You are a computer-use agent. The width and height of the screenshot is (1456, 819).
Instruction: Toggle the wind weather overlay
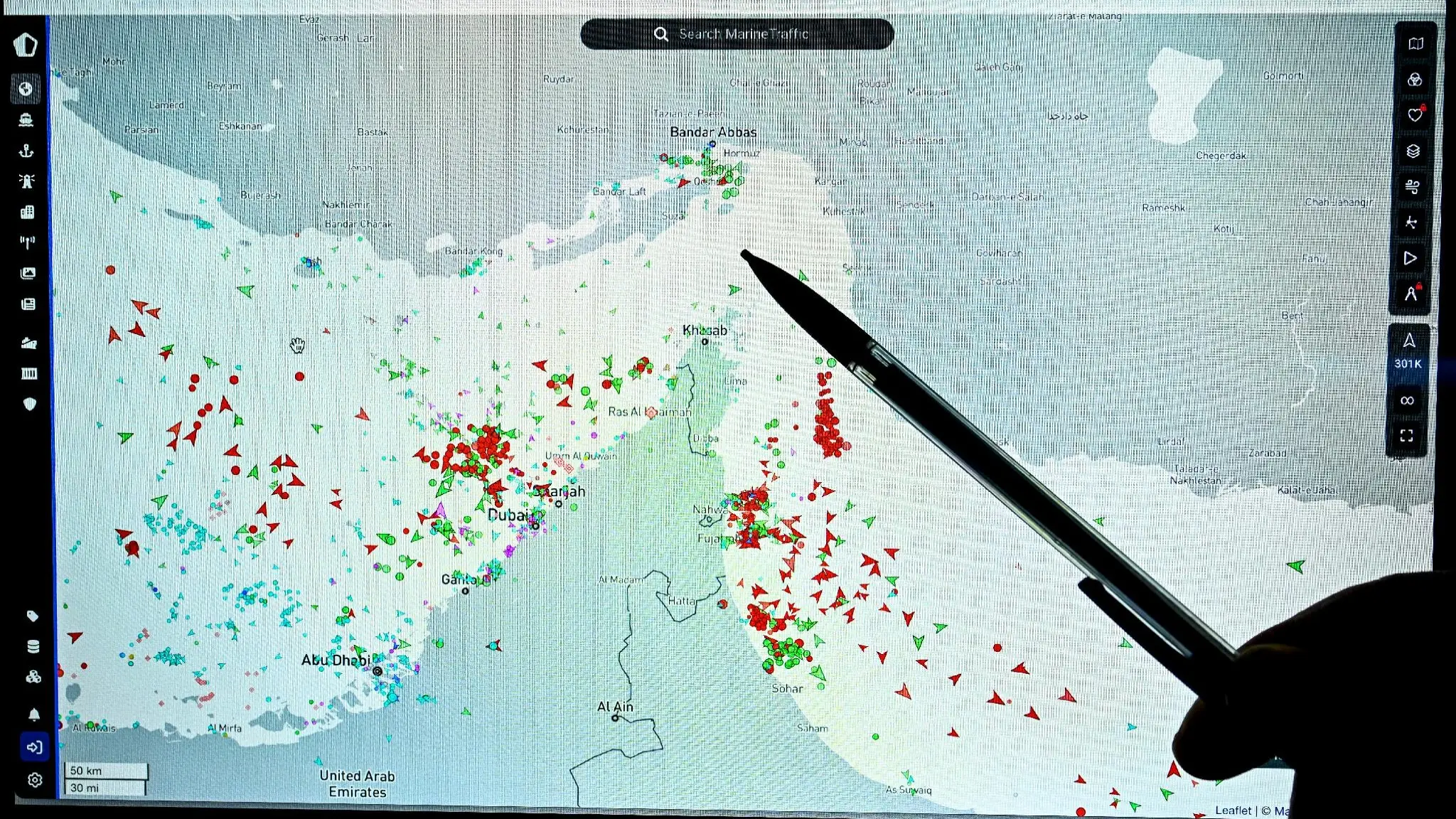1413,187
